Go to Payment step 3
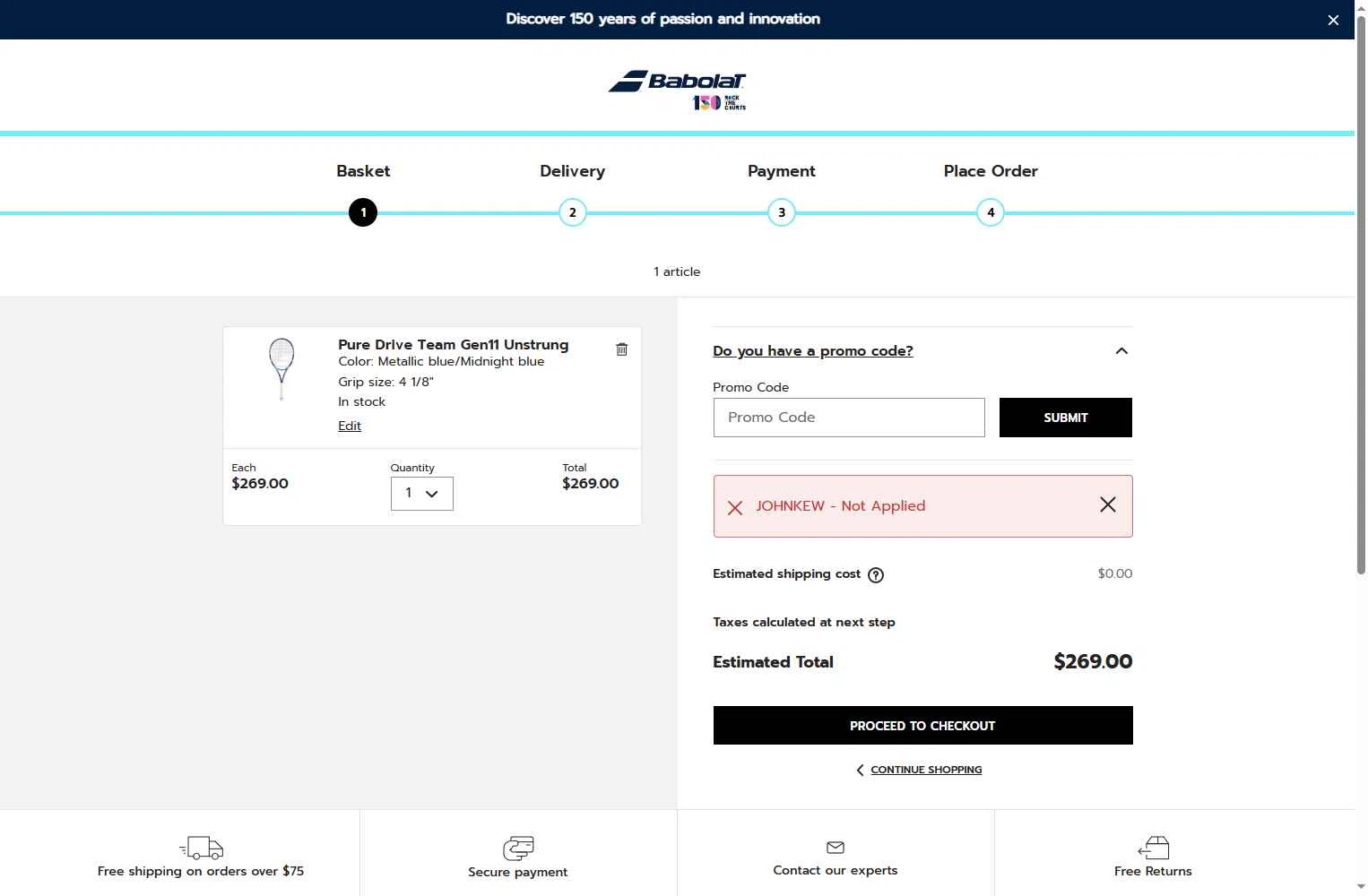 pos(782,212)
